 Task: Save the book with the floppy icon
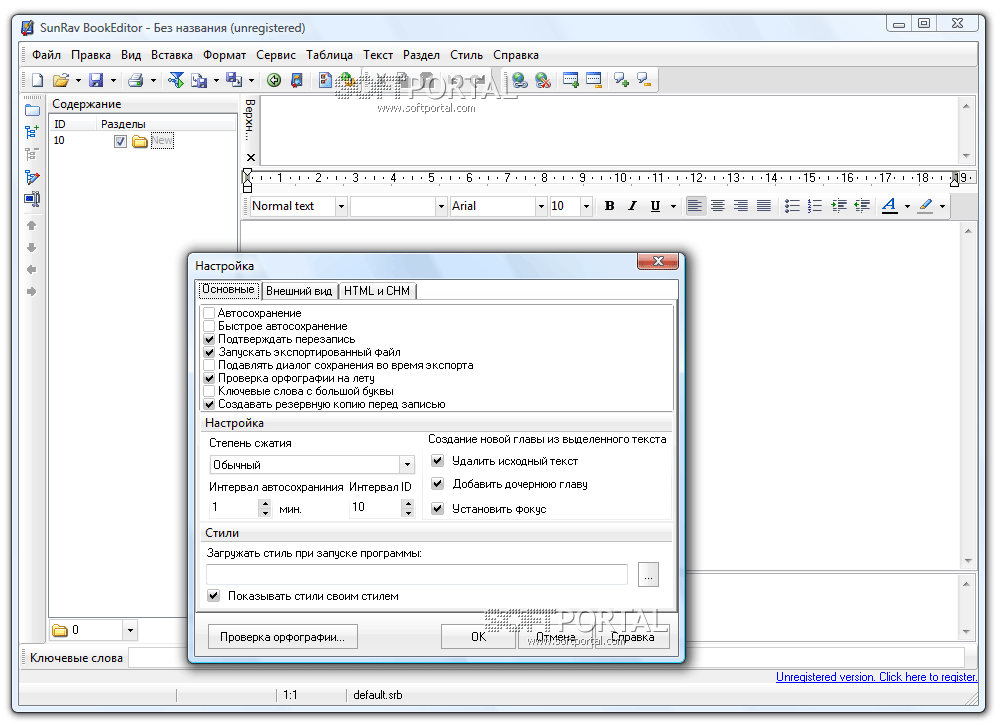(x=96, y=80)
